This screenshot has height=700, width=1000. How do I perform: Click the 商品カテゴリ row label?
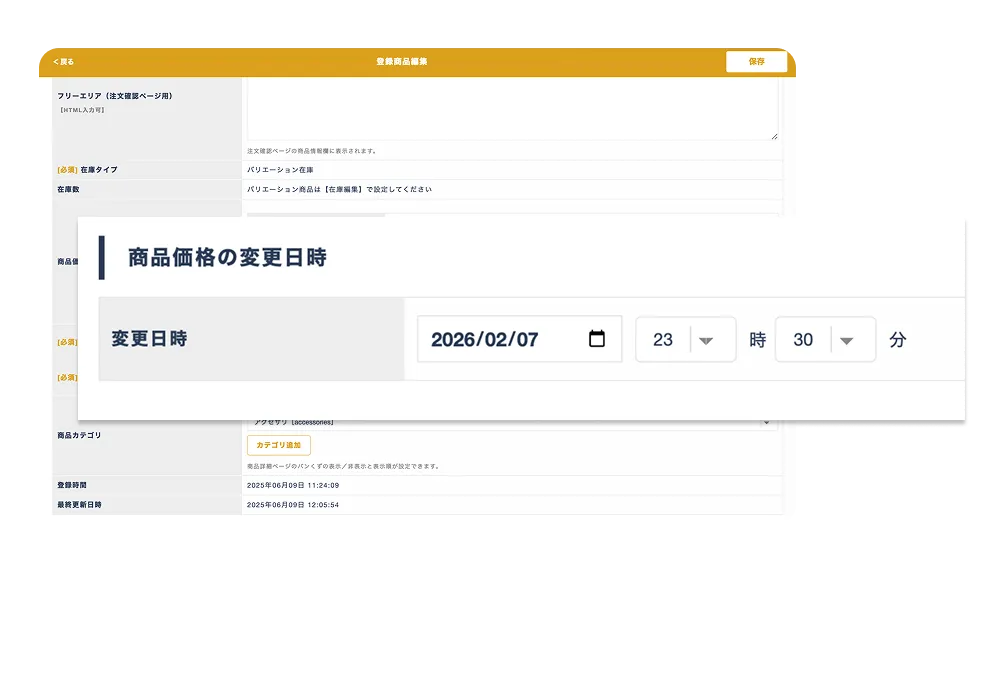coord(79,436)
